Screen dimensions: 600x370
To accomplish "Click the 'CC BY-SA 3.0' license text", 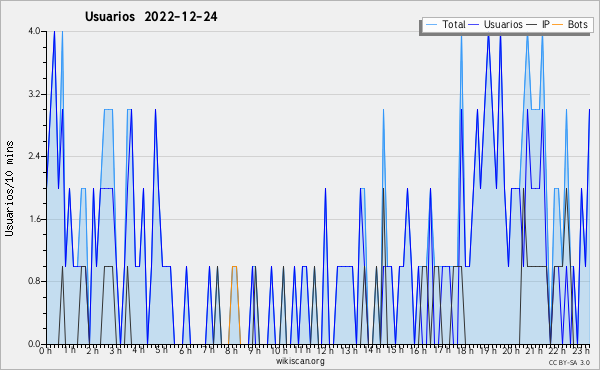I will coord(569,363).
